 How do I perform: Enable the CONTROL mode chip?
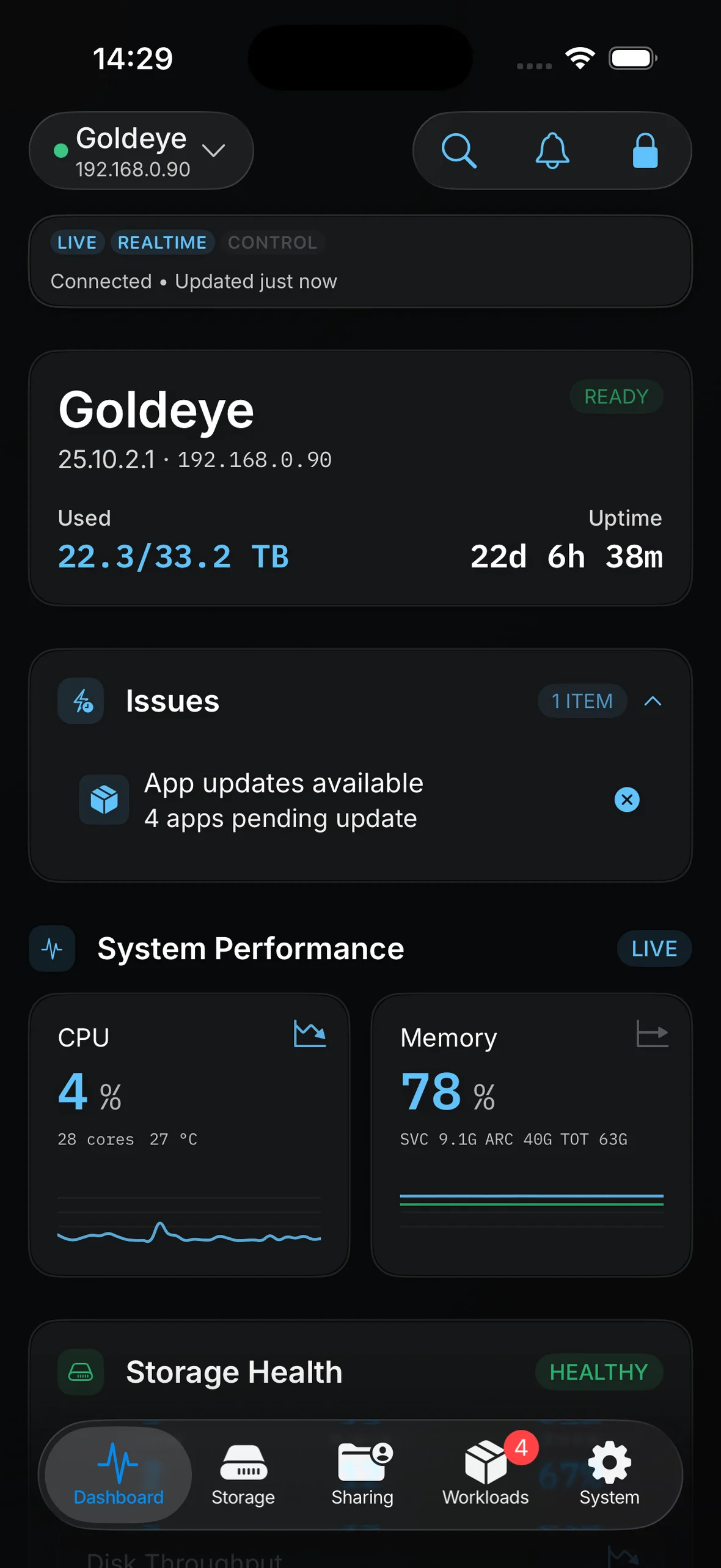273,243
